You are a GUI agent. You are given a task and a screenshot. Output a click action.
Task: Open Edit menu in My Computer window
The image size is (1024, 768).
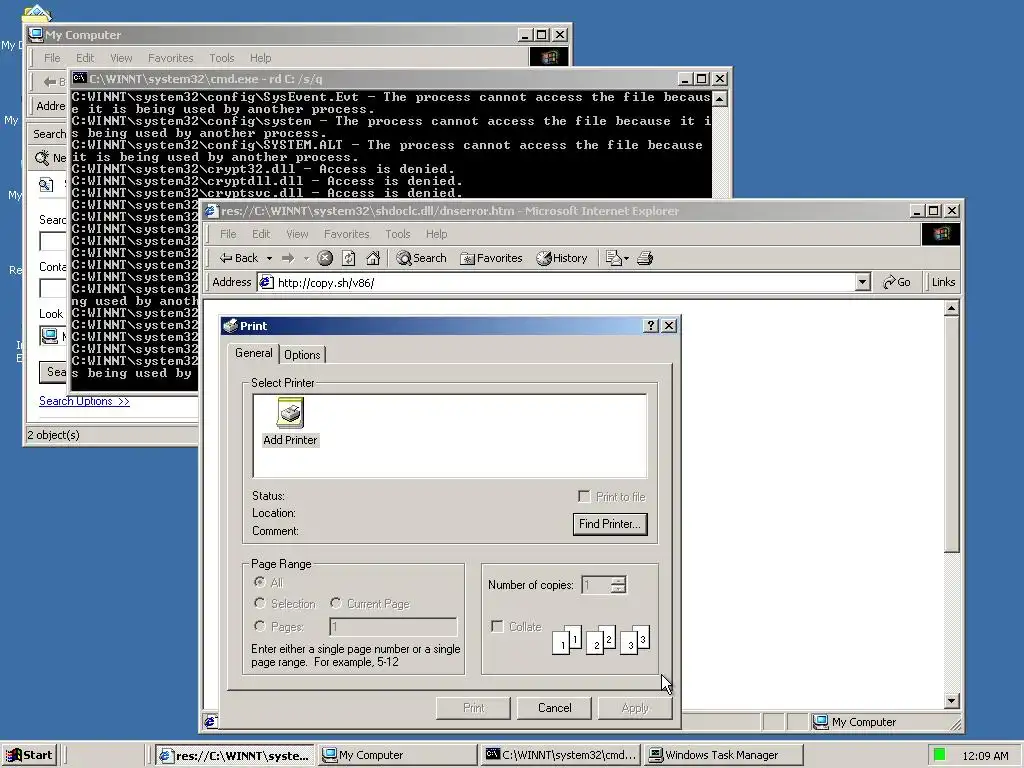pos(85,58)
